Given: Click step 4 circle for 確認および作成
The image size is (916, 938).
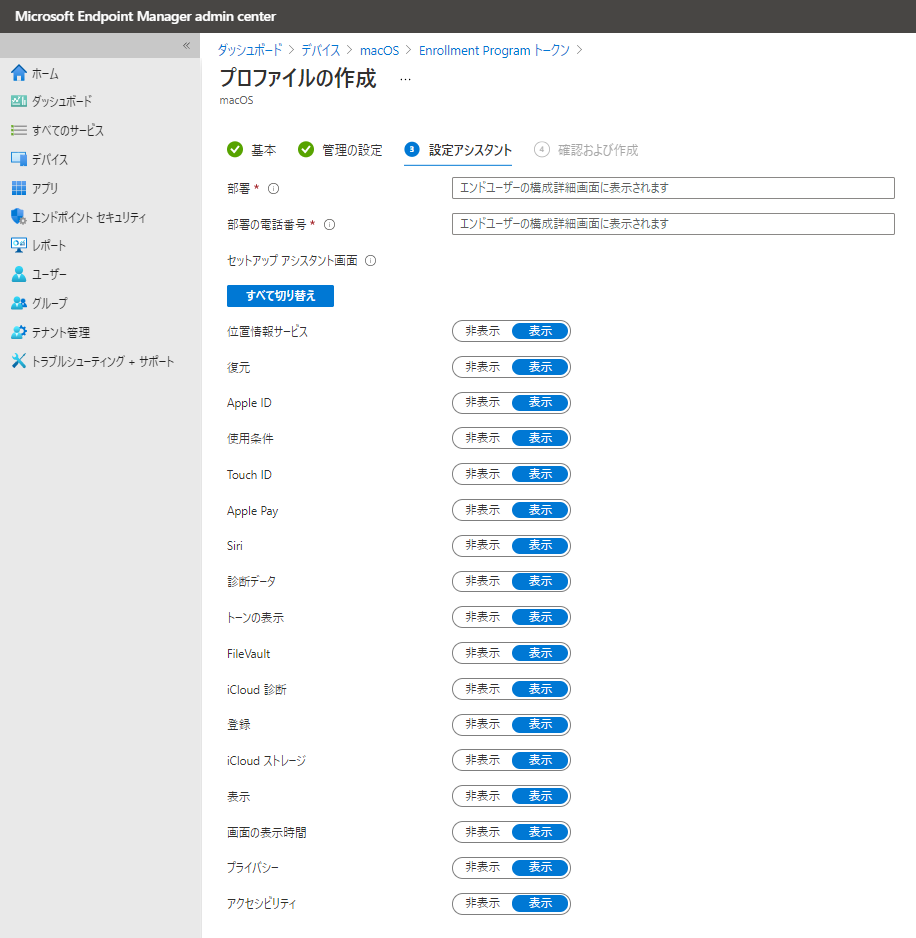Looking at the screenshot, I should tap(541, 150).
